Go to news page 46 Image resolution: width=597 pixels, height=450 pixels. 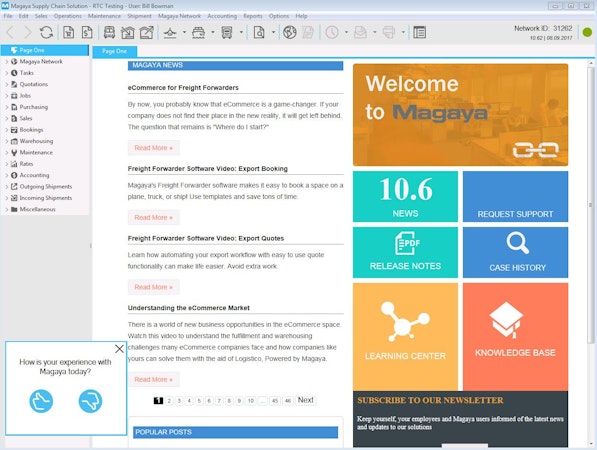(288, 401)
